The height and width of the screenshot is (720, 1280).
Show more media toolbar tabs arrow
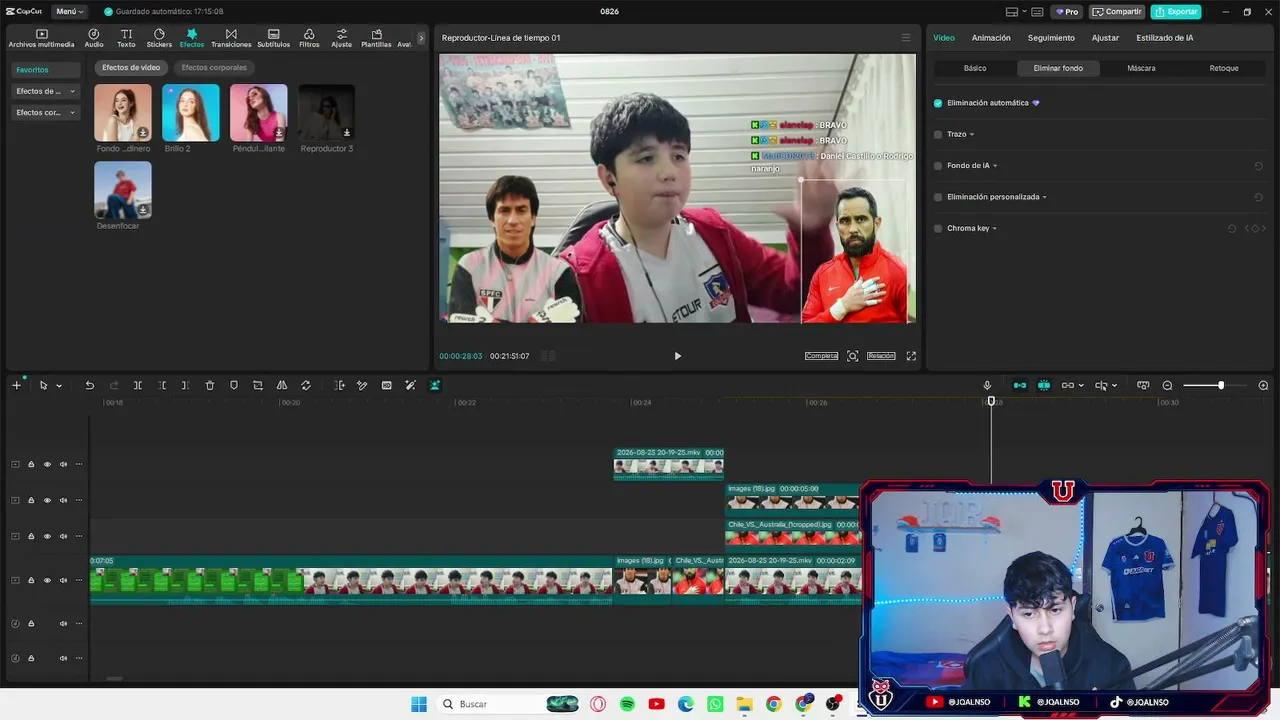tap(421, 38)
